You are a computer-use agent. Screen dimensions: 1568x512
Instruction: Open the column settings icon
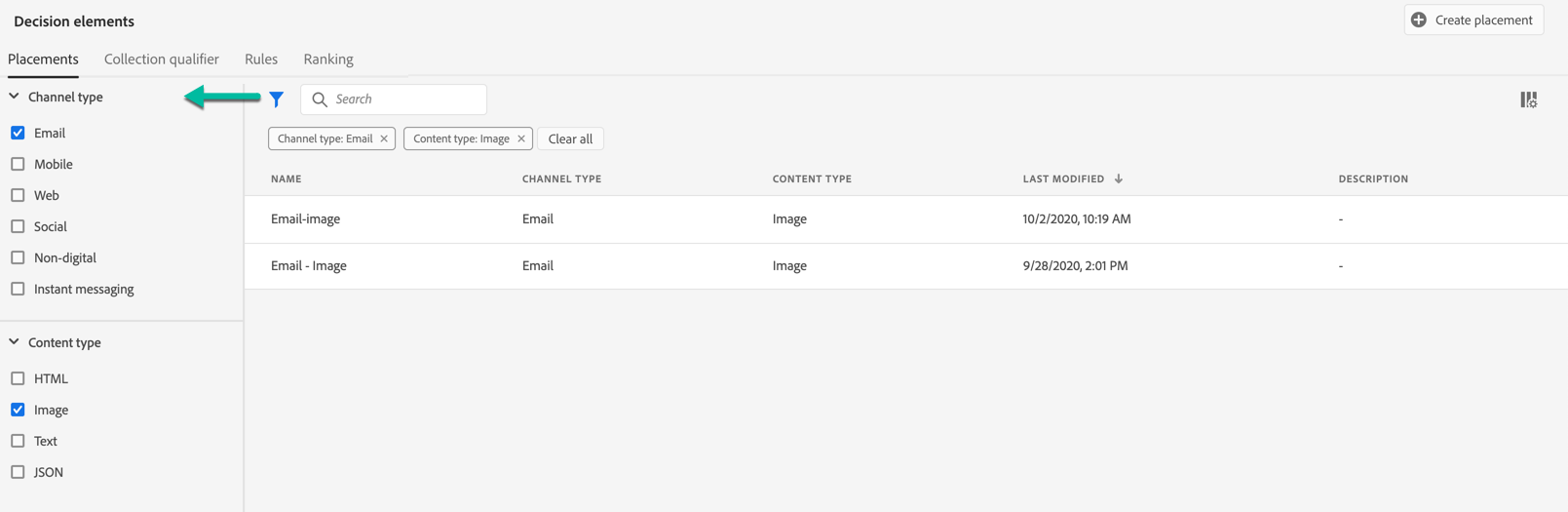[1528, 99]
